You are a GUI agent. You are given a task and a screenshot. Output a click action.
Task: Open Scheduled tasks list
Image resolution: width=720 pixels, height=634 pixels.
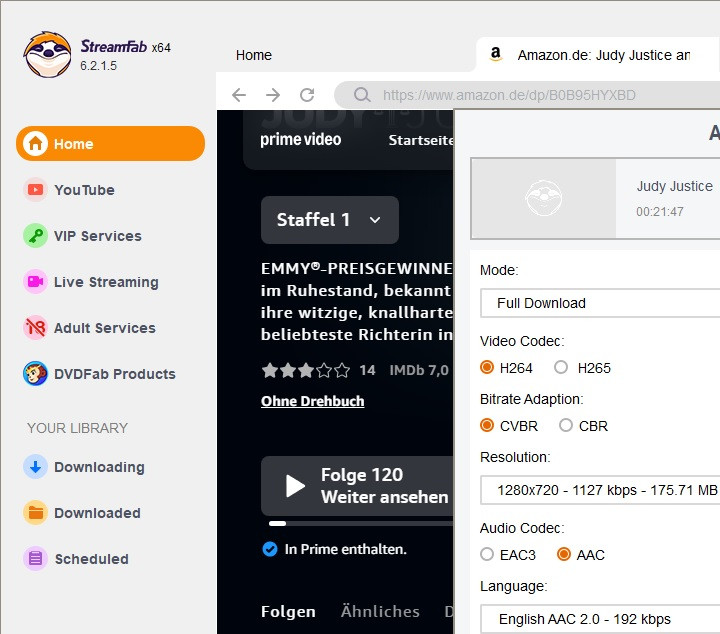click(x=91, y=559)
